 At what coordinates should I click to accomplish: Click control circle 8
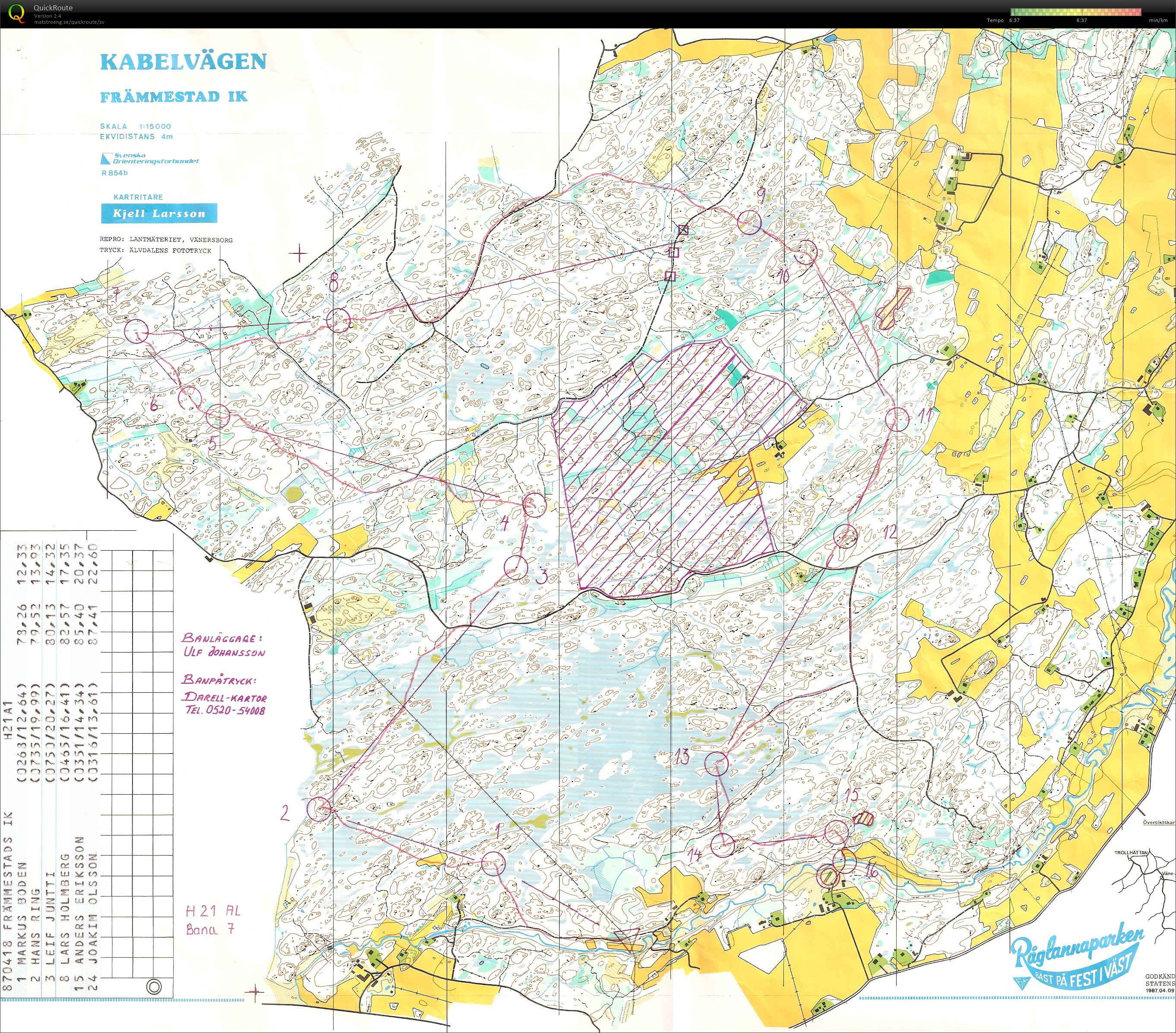point(338,320)
